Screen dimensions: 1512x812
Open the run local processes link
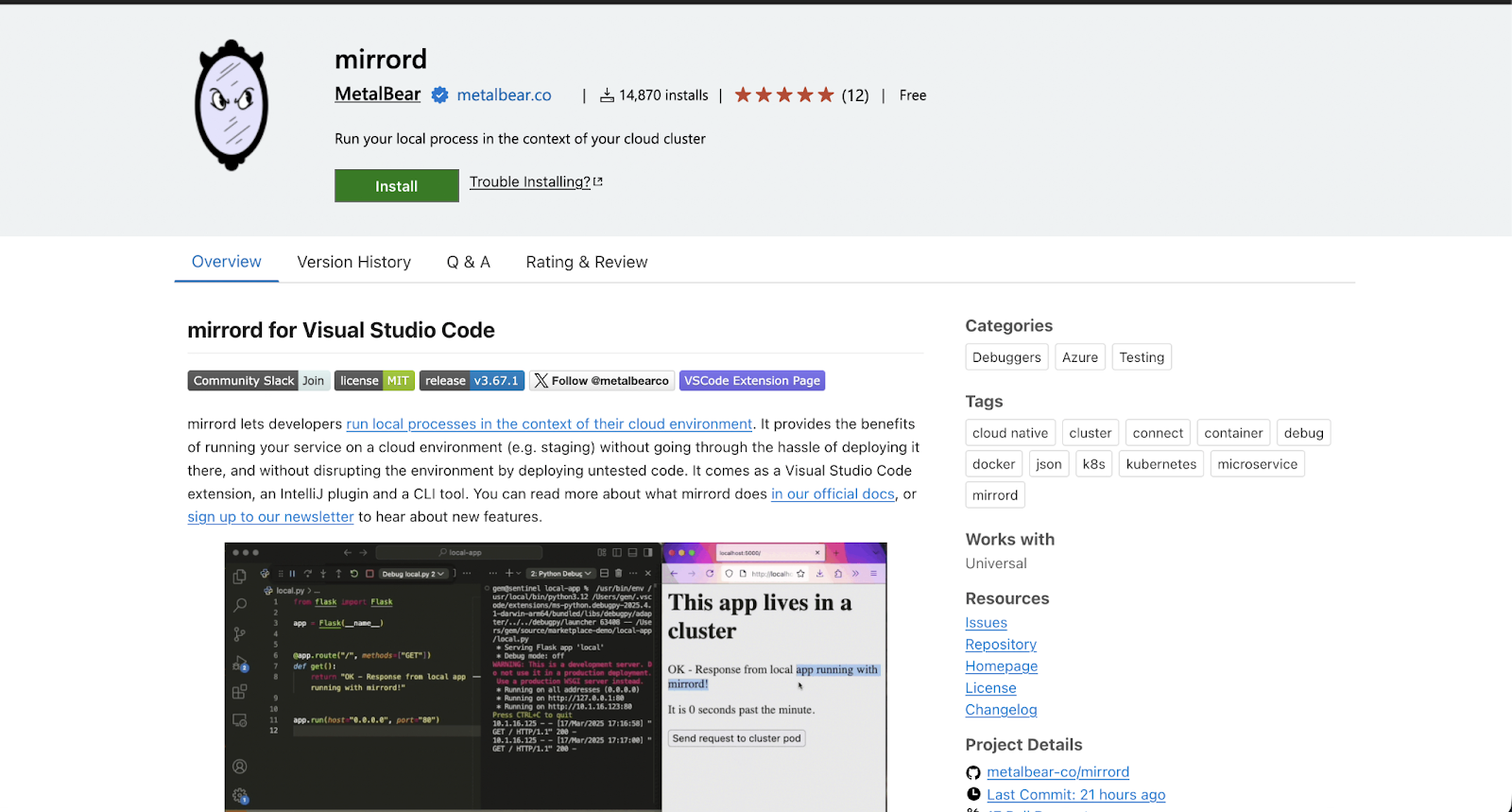549,423
